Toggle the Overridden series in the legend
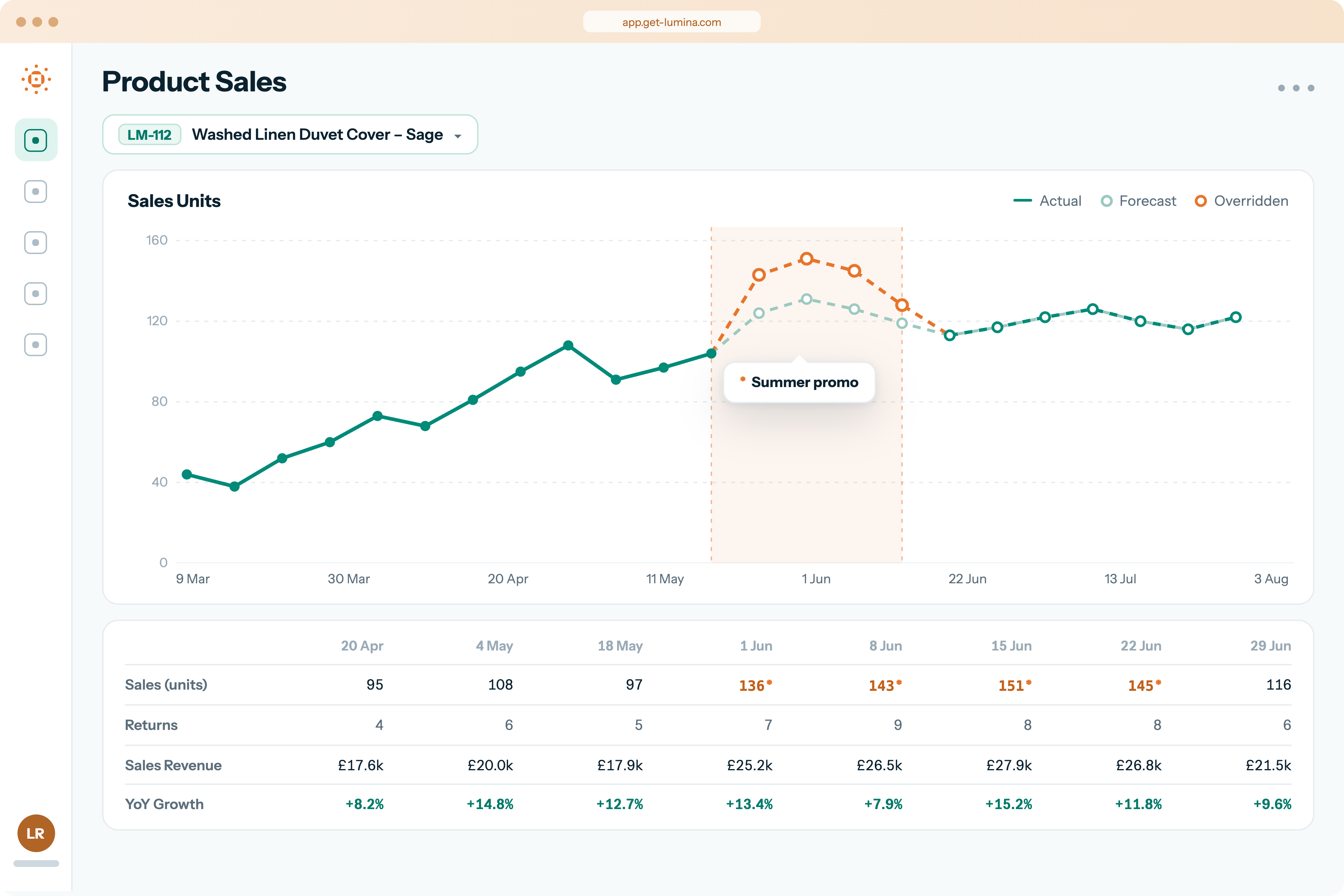1344x896 pixels. [x=1242, y=201]
